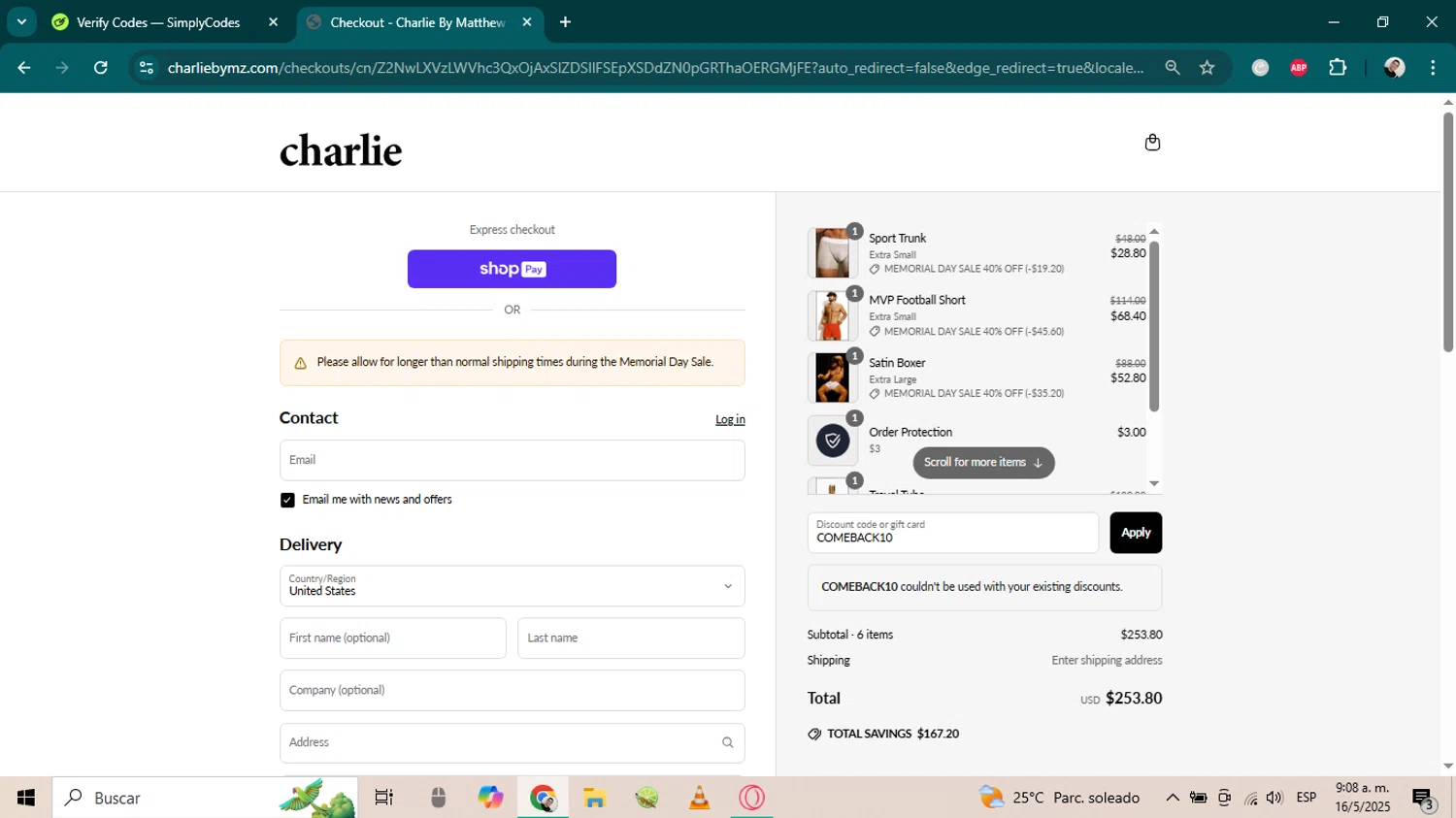Viewport: 1456px width, 818px height.
Task: Click the volume speaker tray icon
Action: click(1274, 798)
